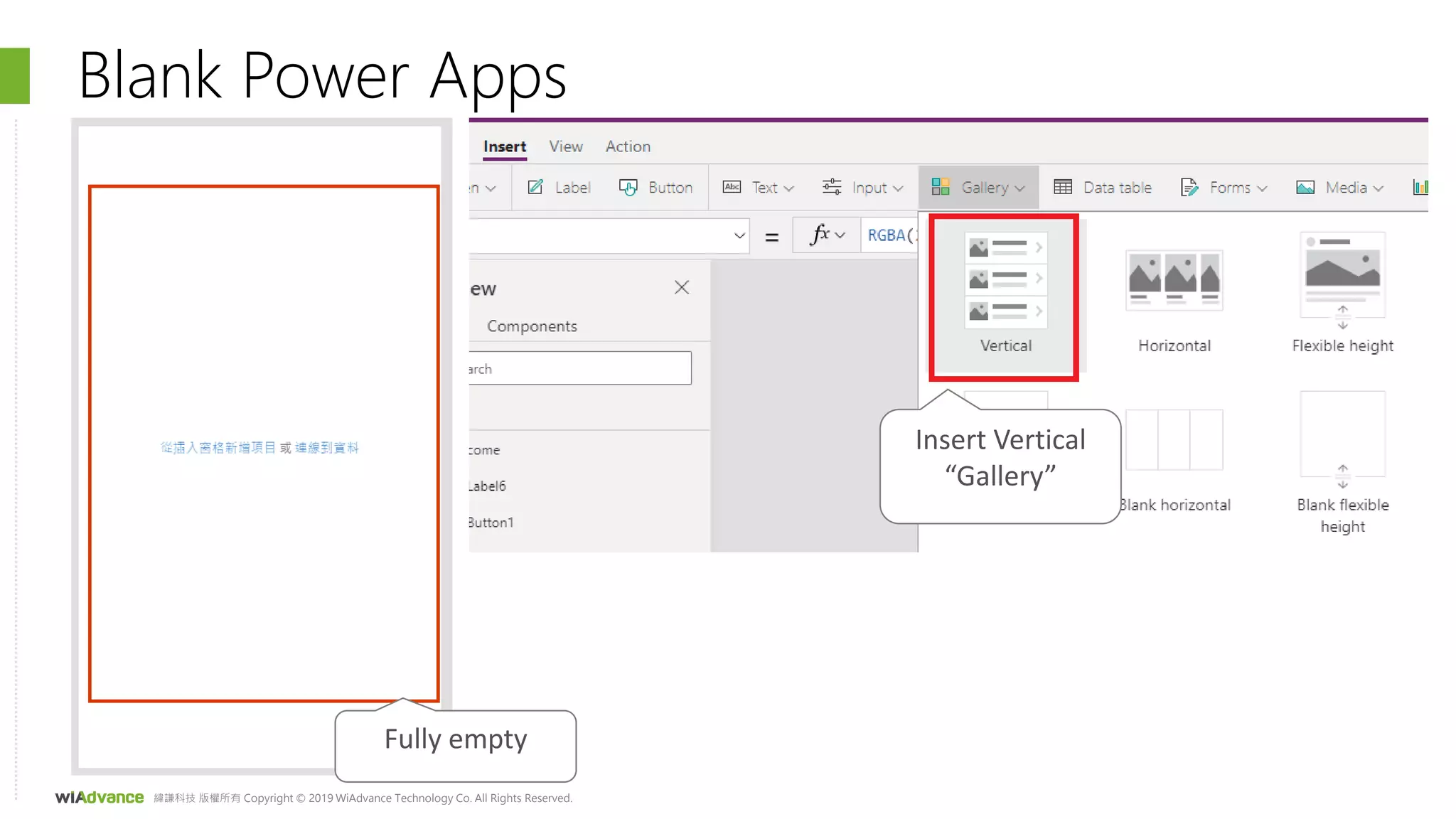This screenshot has width=1456, height=819.
Task: Click the Button control icon
Action: (x=628, y=187)
